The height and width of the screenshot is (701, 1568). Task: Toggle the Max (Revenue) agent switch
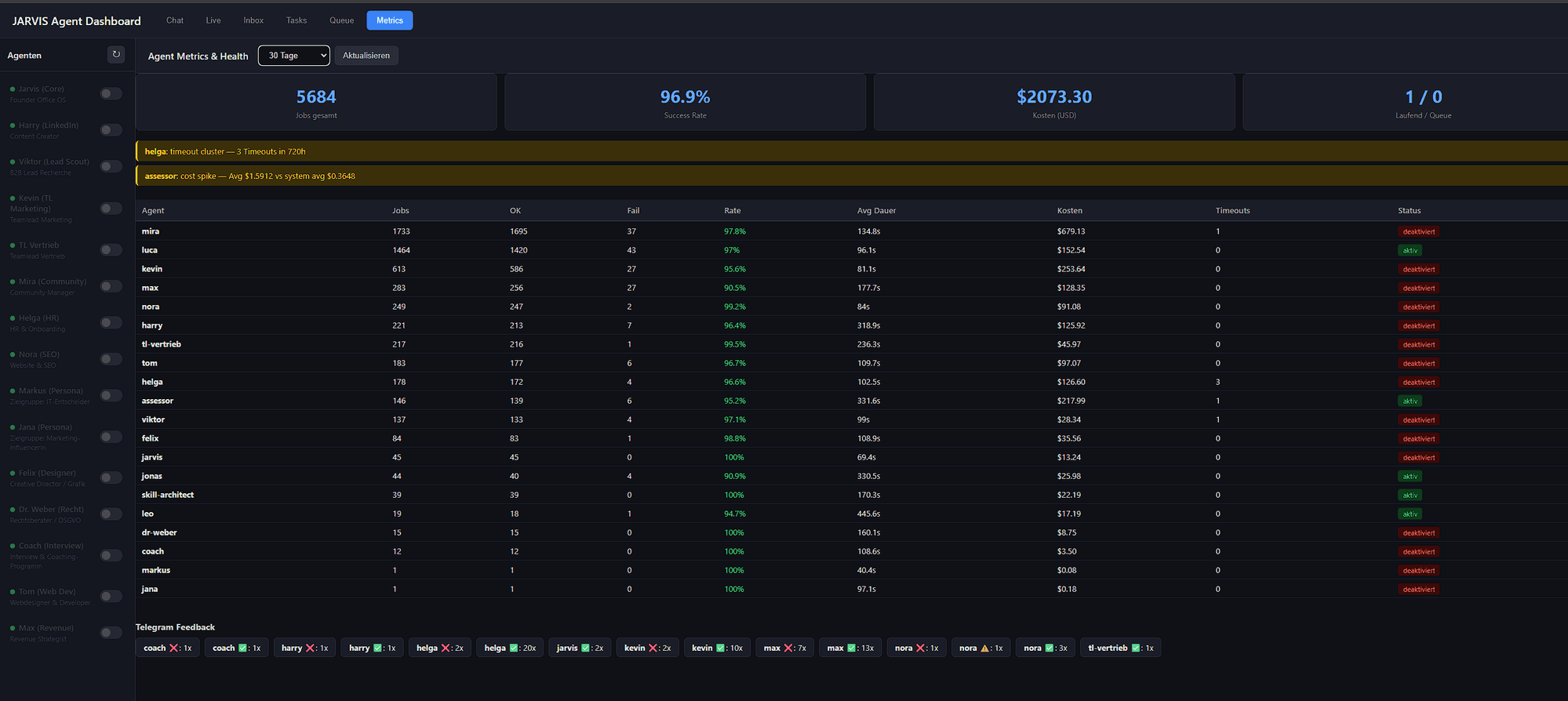(111, 633)
